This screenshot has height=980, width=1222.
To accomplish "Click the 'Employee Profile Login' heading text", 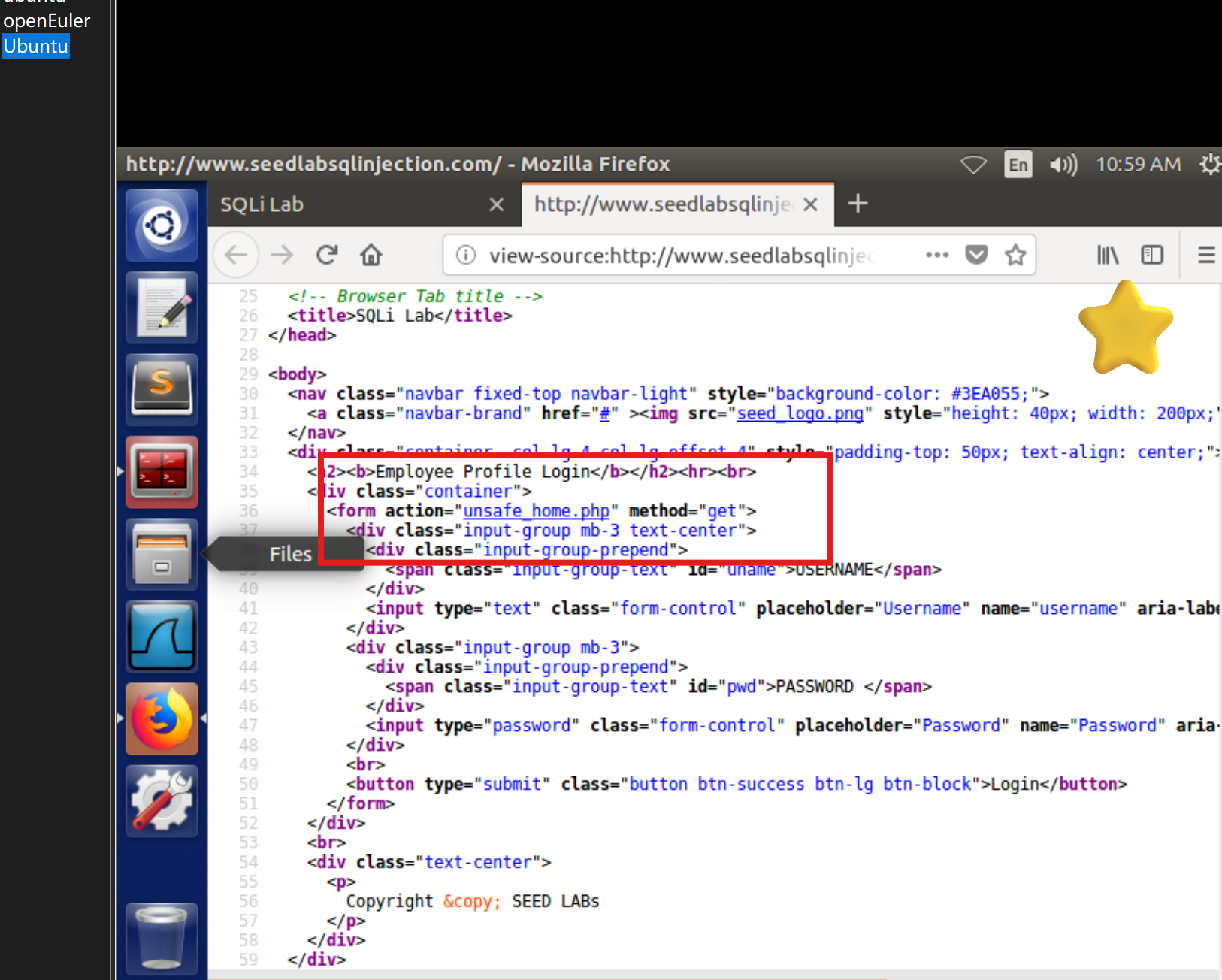I will 482,472.
